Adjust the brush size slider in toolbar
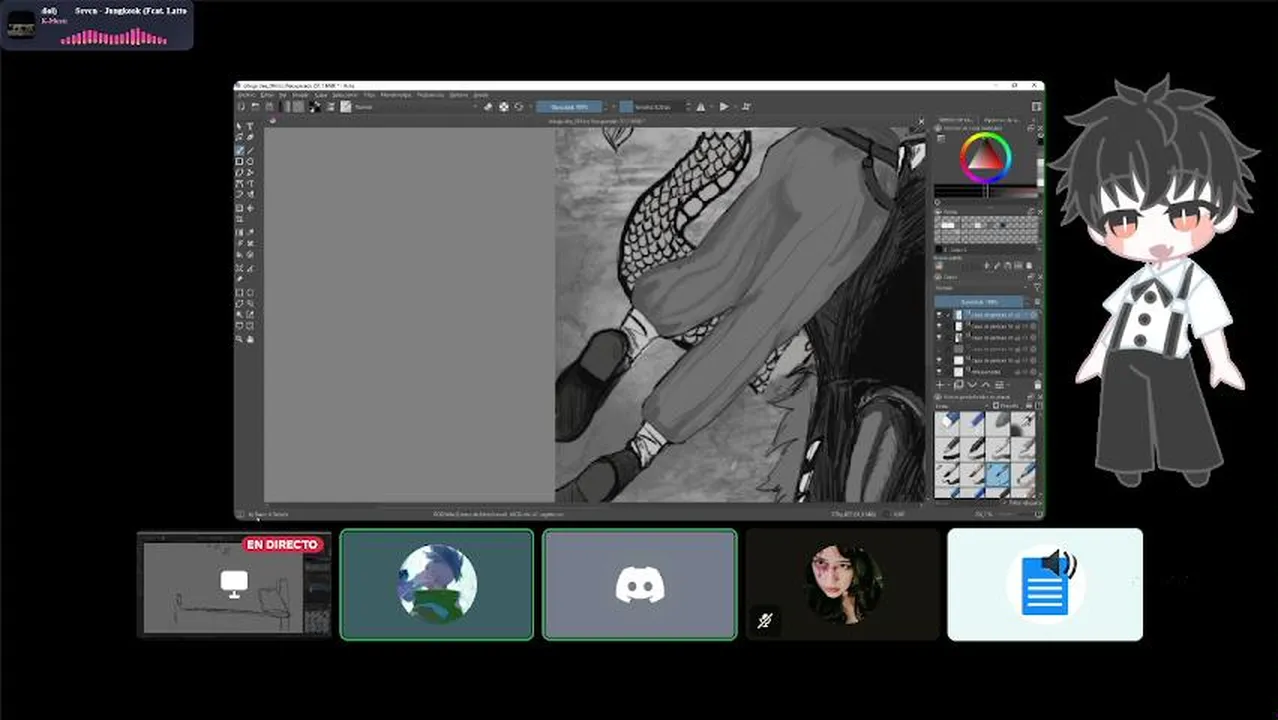 click(652, 107)
